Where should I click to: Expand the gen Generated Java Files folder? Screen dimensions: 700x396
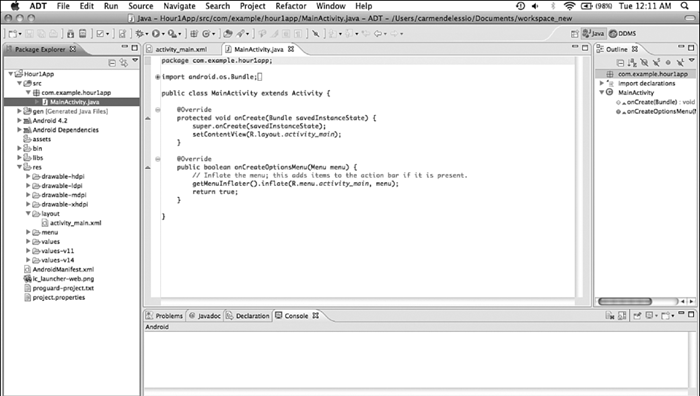point(19,111)
